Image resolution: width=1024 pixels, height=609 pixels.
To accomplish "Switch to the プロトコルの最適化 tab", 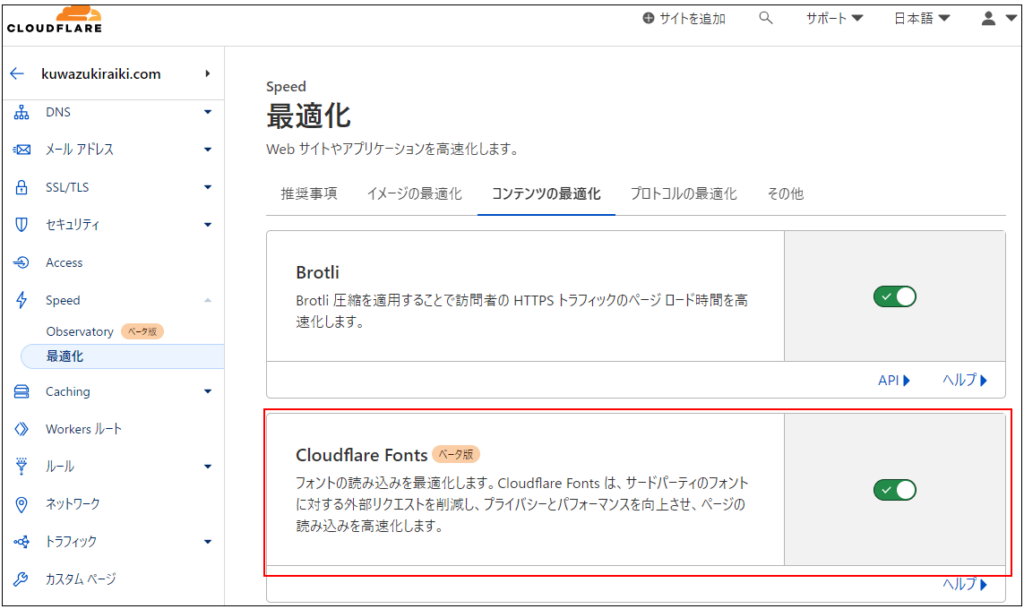I will 683,194.
